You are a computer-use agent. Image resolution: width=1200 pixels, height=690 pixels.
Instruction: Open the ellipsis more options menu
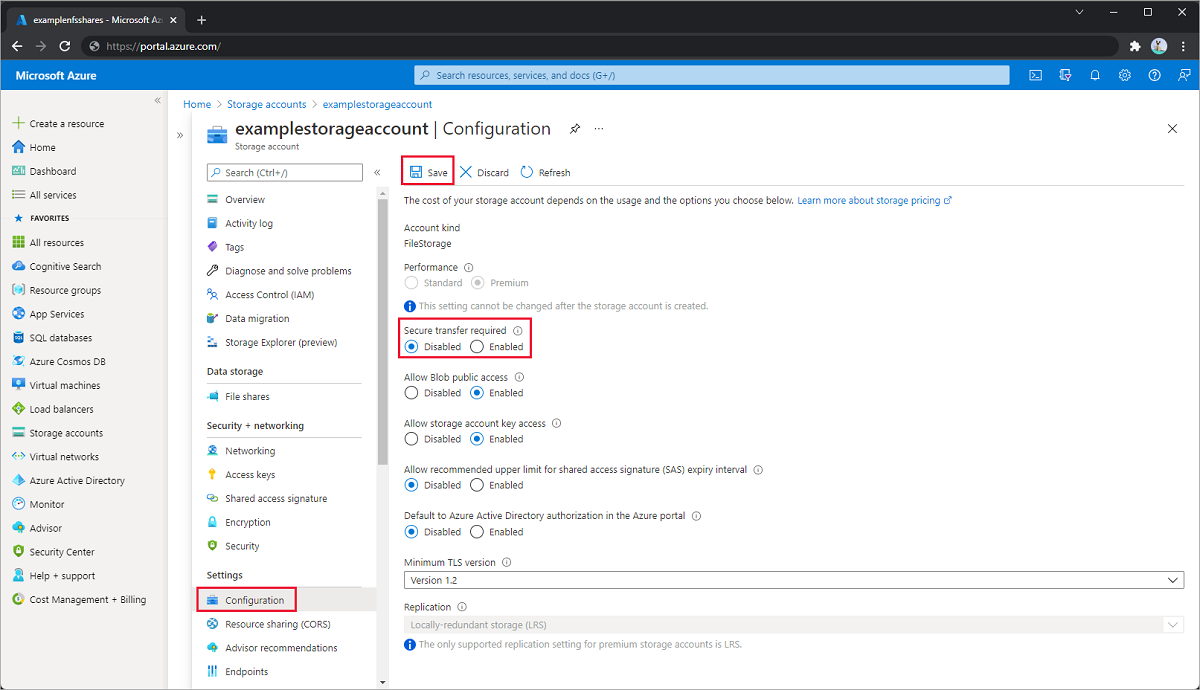click(x=599, y=129)
